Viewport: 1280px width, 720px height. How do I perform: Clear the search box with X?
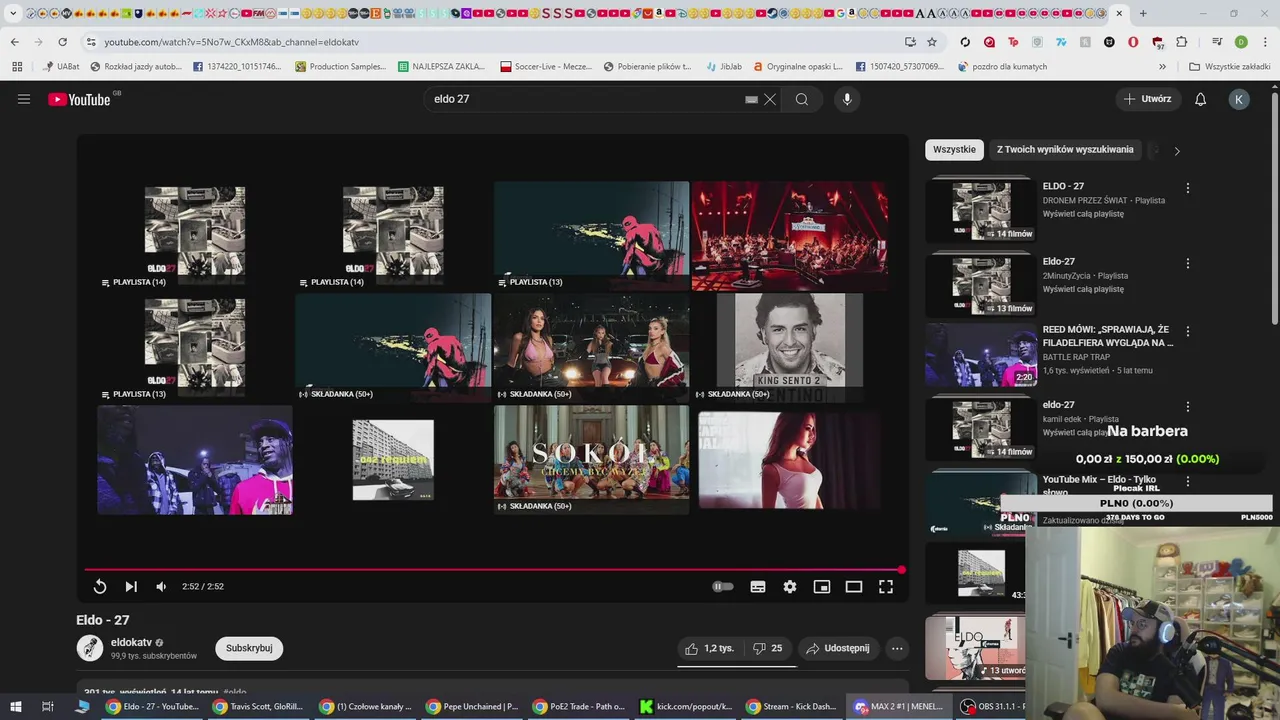770,99
